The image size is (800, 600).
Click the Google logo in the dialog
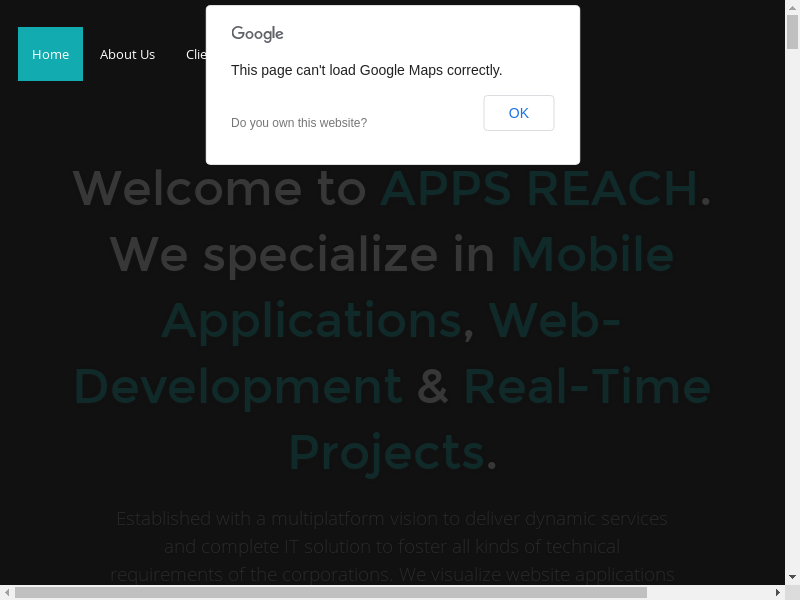[x=258, y=34]
